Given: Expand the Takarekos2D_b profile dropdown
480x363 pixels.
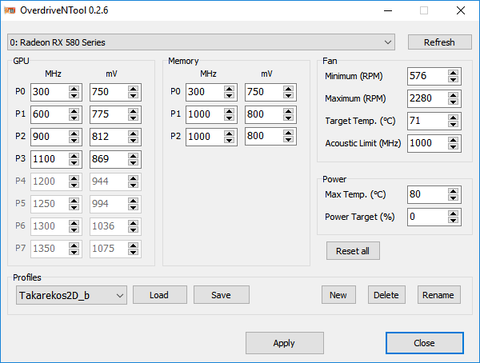Looking at the screenshot, I should (x=71, y=295).
